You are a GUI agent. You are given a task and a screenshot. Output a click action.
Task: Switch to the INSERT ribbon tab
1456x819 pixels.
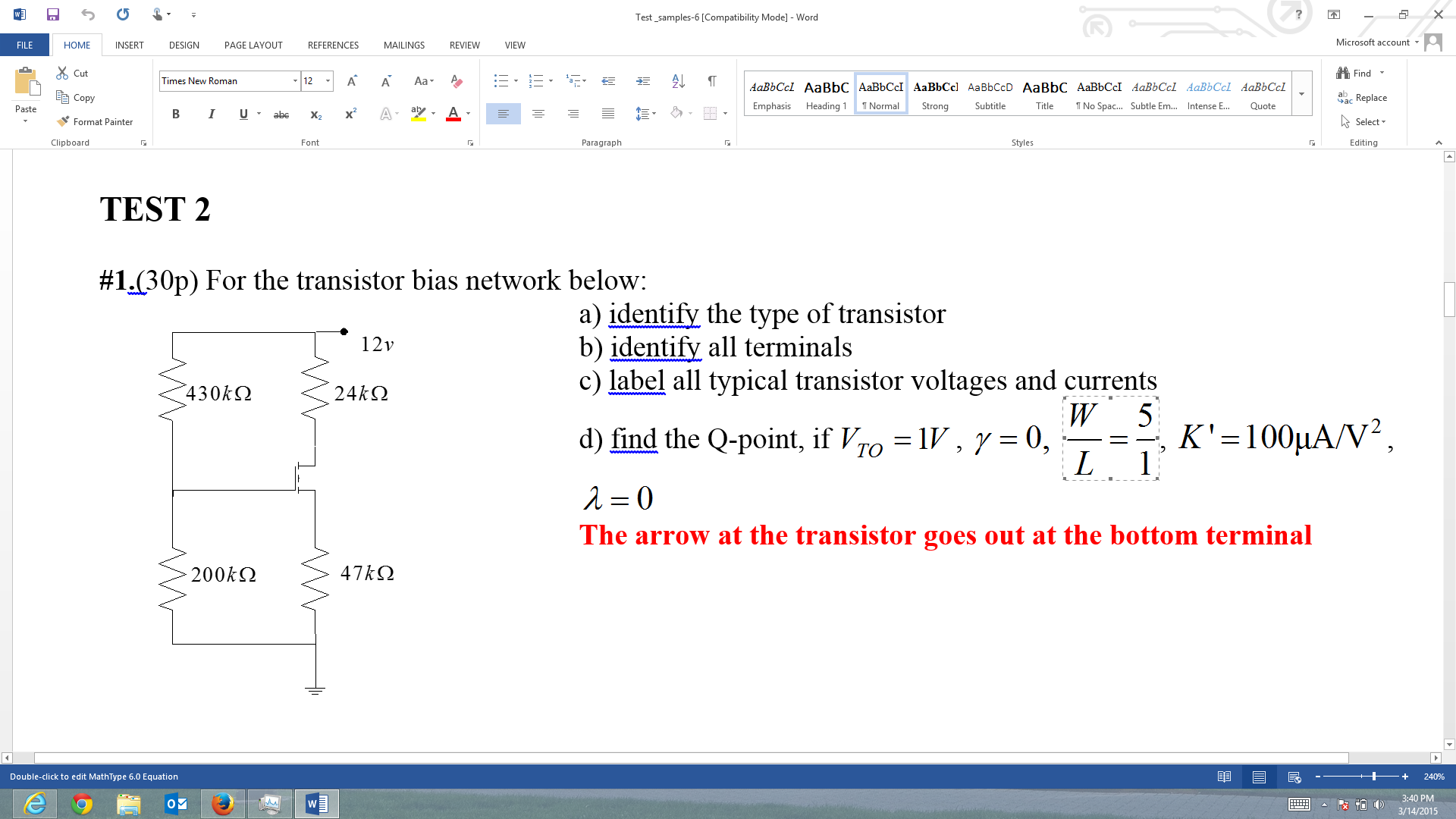pos(129,45)
